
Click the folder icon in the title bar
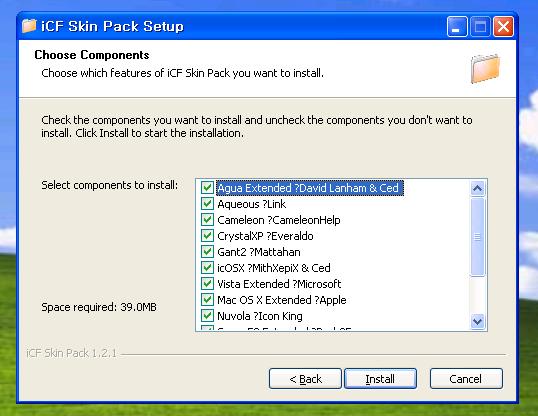click(x=29, y=26)
